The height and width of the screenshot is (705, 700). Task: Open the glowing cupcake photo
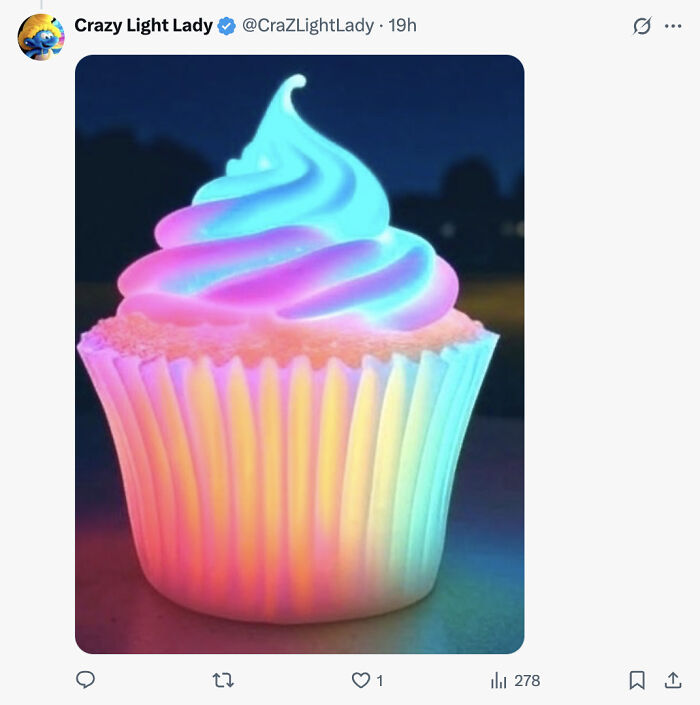tap(299, 354)
